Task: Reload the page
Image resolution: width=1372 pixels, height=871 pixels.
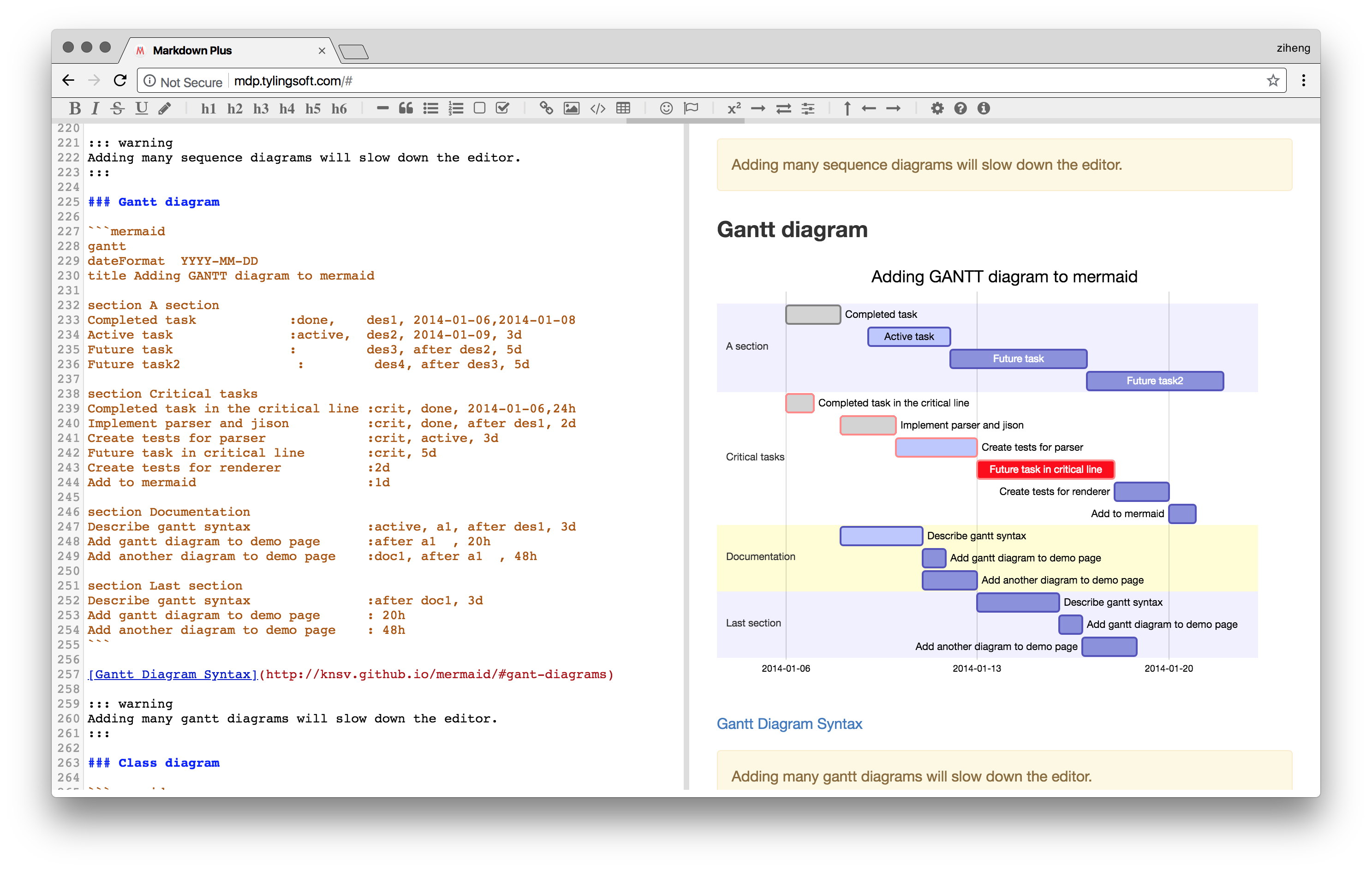Action: click(x=120, y=80)
